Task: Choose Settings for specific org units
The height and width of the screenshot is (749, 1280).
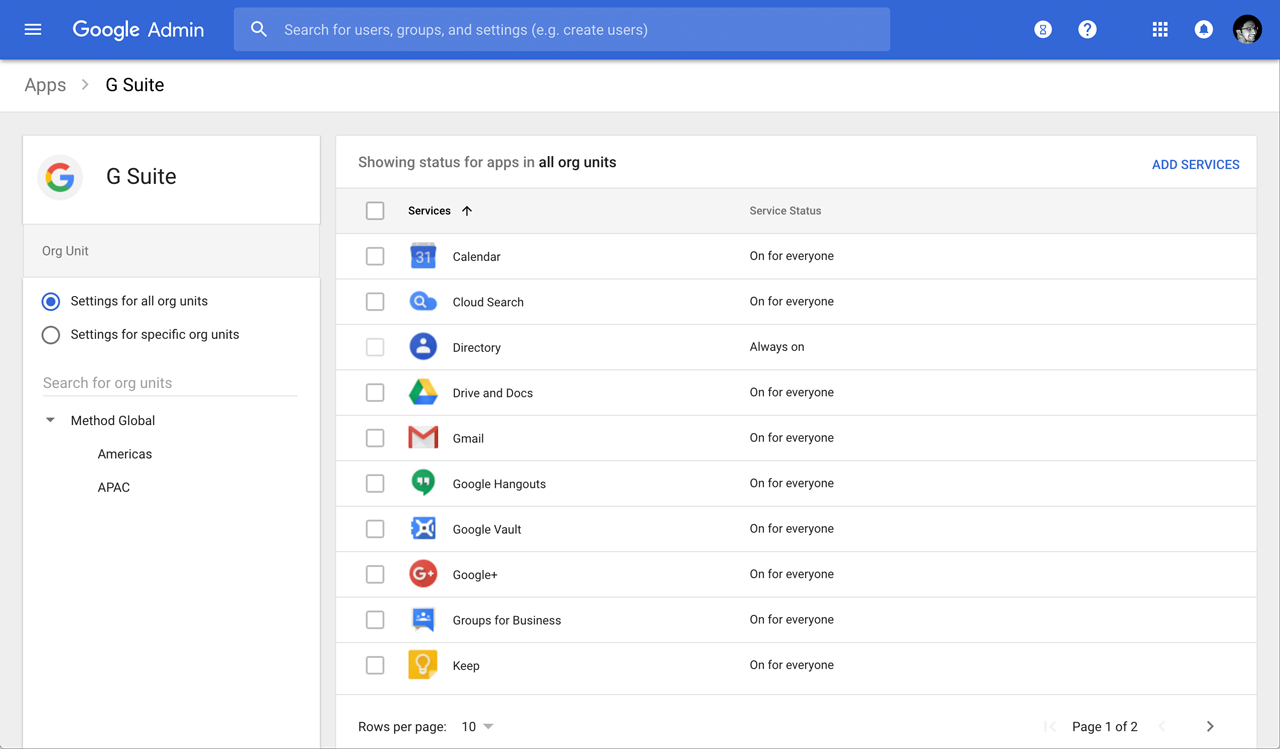Action: tap(51, 334)
